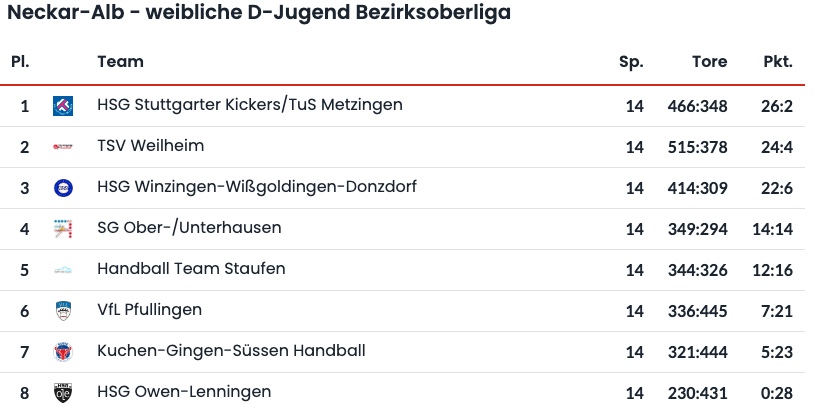Click the Handball Team Staufen club logo
This screenshot has width=814, height=413.
63,269
